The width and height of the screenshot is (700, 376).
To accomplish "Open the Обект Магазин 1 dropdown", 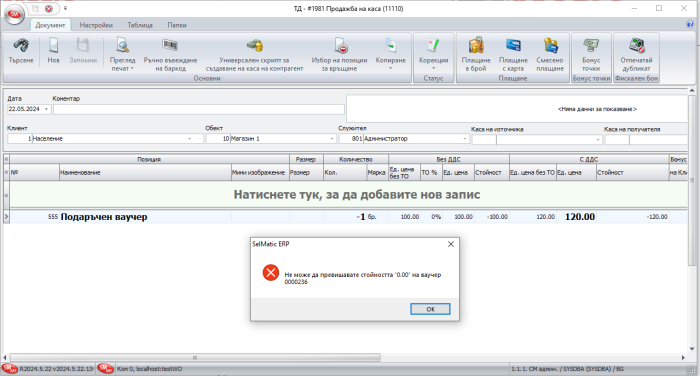I will [331, 139].
